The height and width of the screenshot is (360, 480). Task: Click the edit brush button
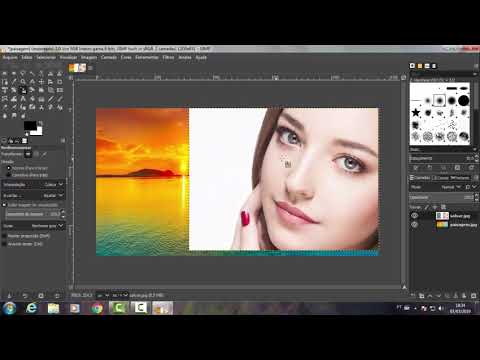click(x=416, y=168)
